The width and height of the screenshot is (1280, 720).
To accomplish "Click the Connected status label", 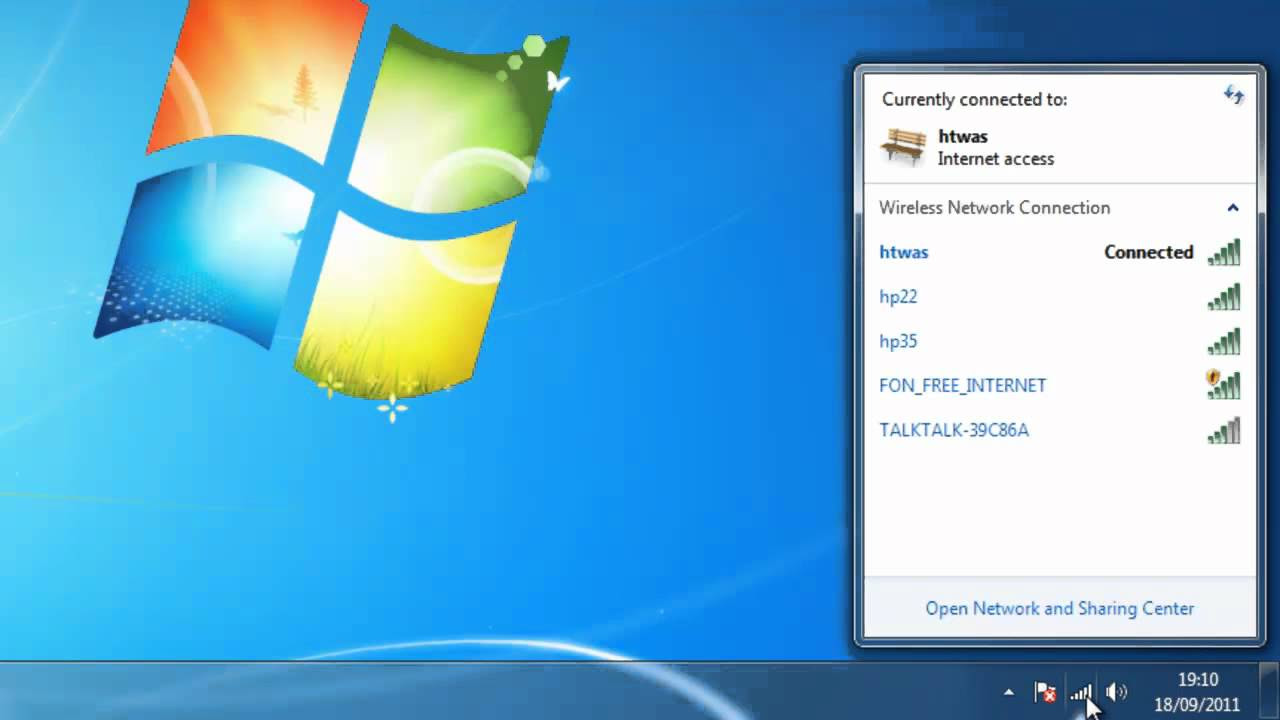I will coord(1149,252).
